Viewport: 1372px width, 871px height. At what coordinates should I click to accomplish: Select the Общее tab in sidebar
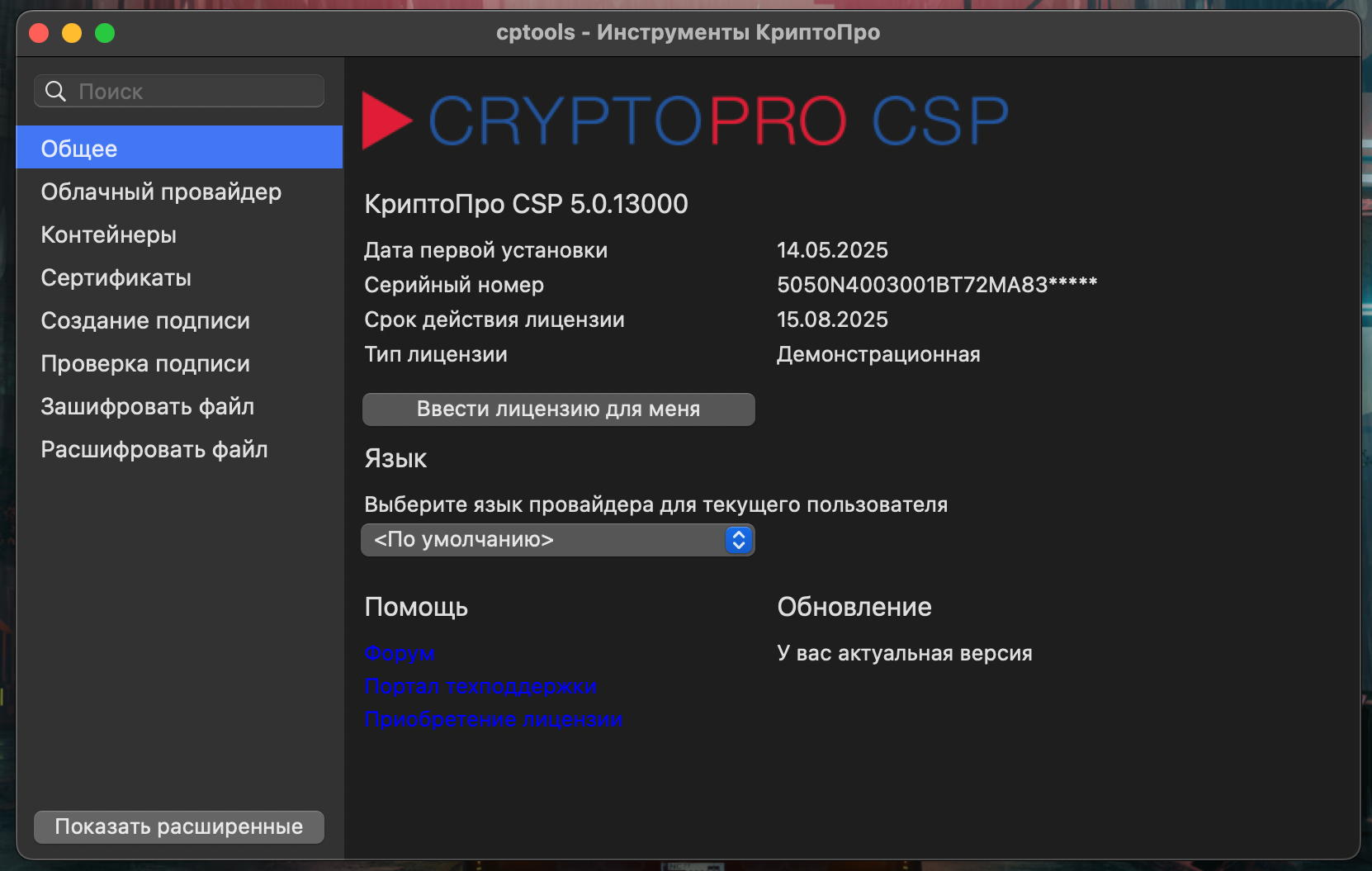click(x=78, y=148)
